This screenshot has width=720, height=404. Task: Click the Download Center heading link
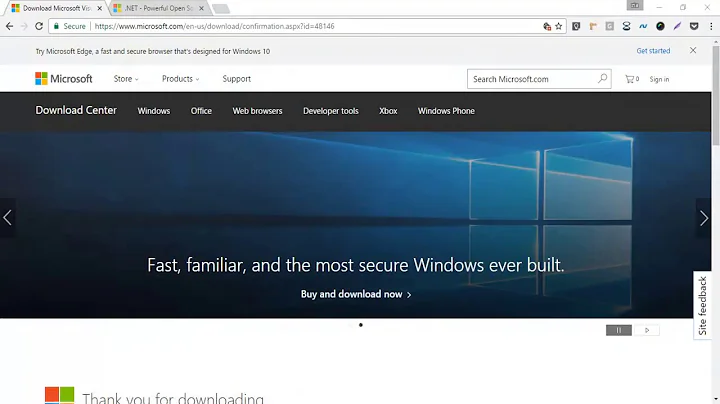76,110
